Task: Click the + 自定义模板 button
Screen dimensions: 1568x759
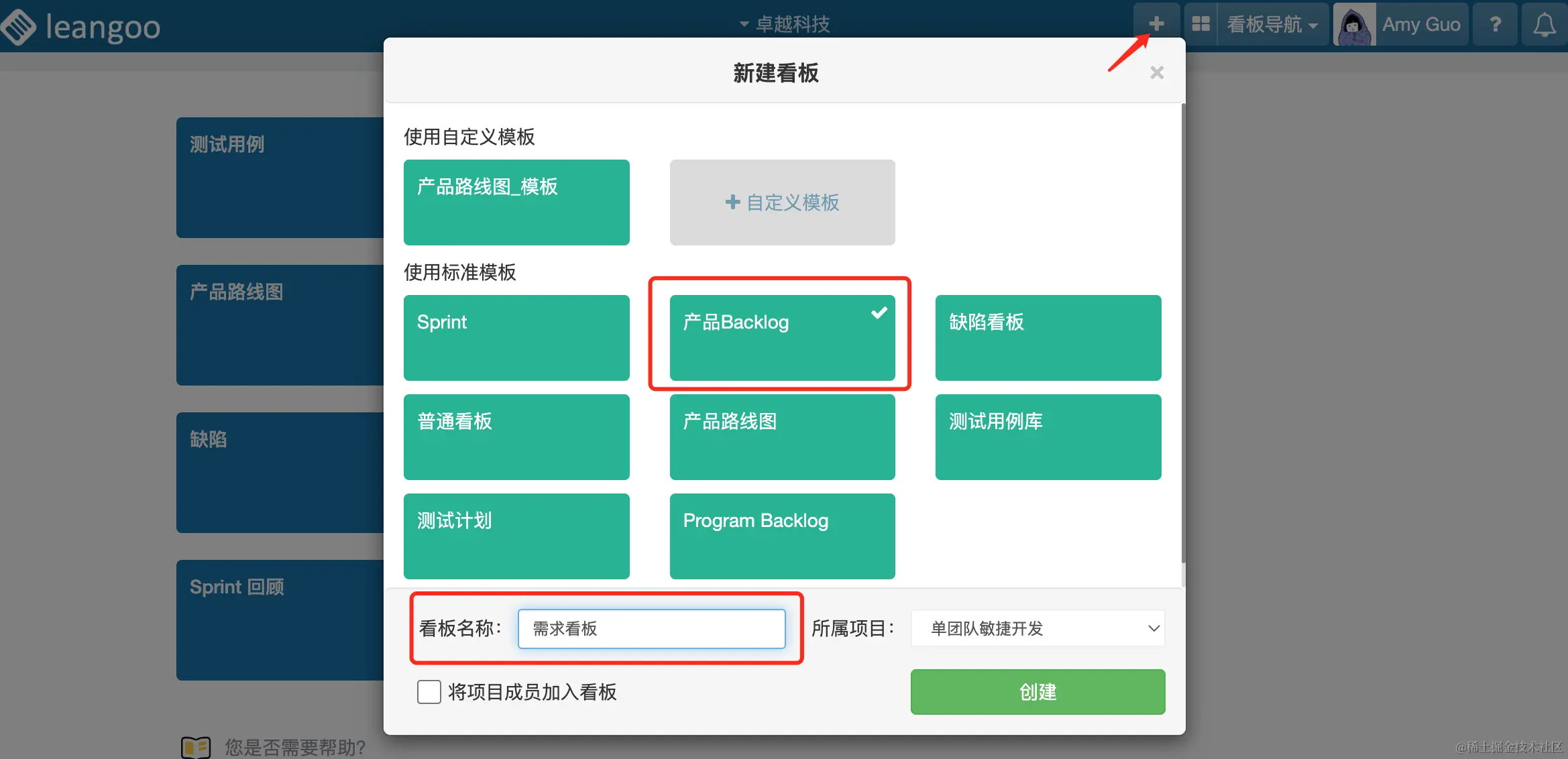Action: click(x=782, y=202)
